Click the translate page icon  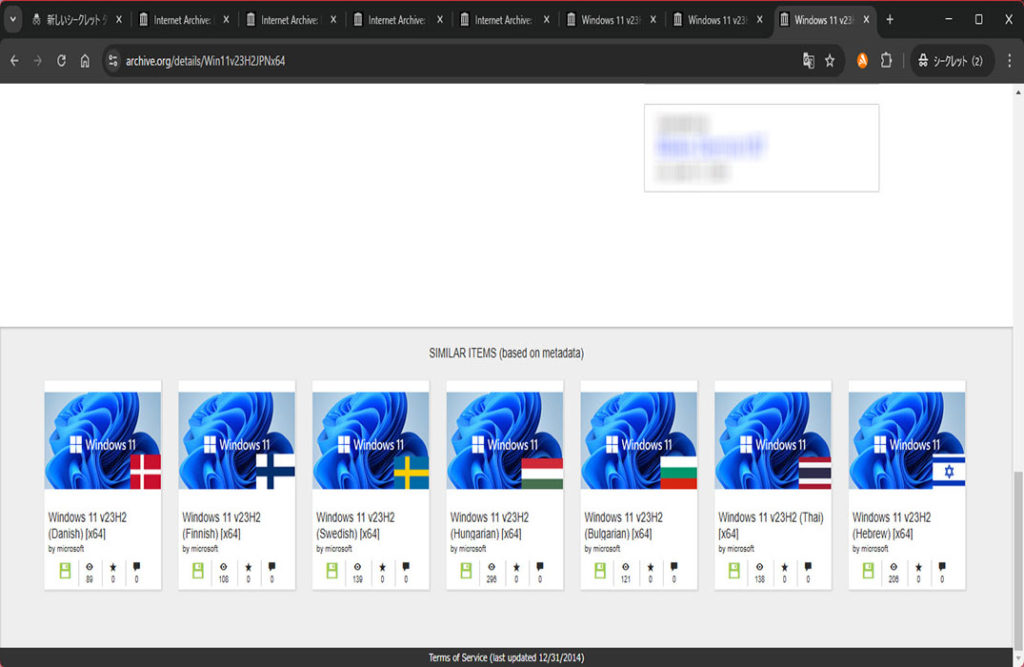[808, 61]
